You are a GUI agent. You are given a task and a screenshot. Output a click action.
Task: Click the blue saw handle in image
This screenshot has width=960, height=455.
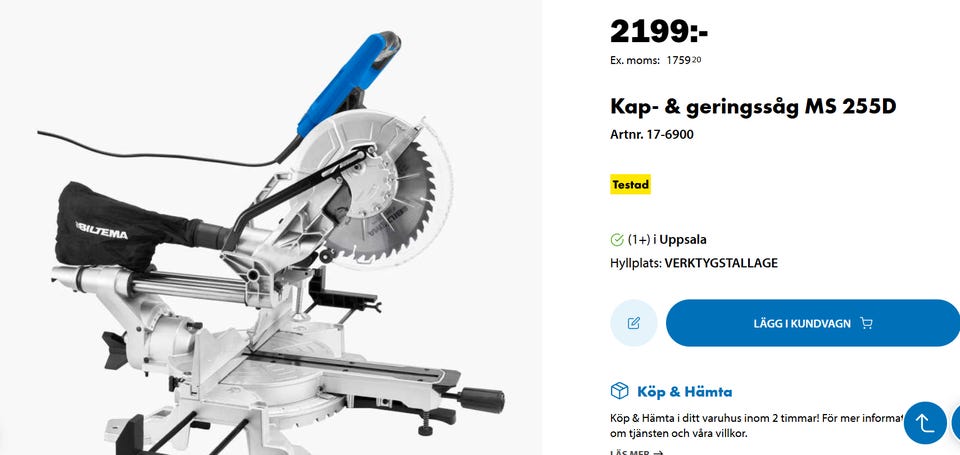[346, 83]
